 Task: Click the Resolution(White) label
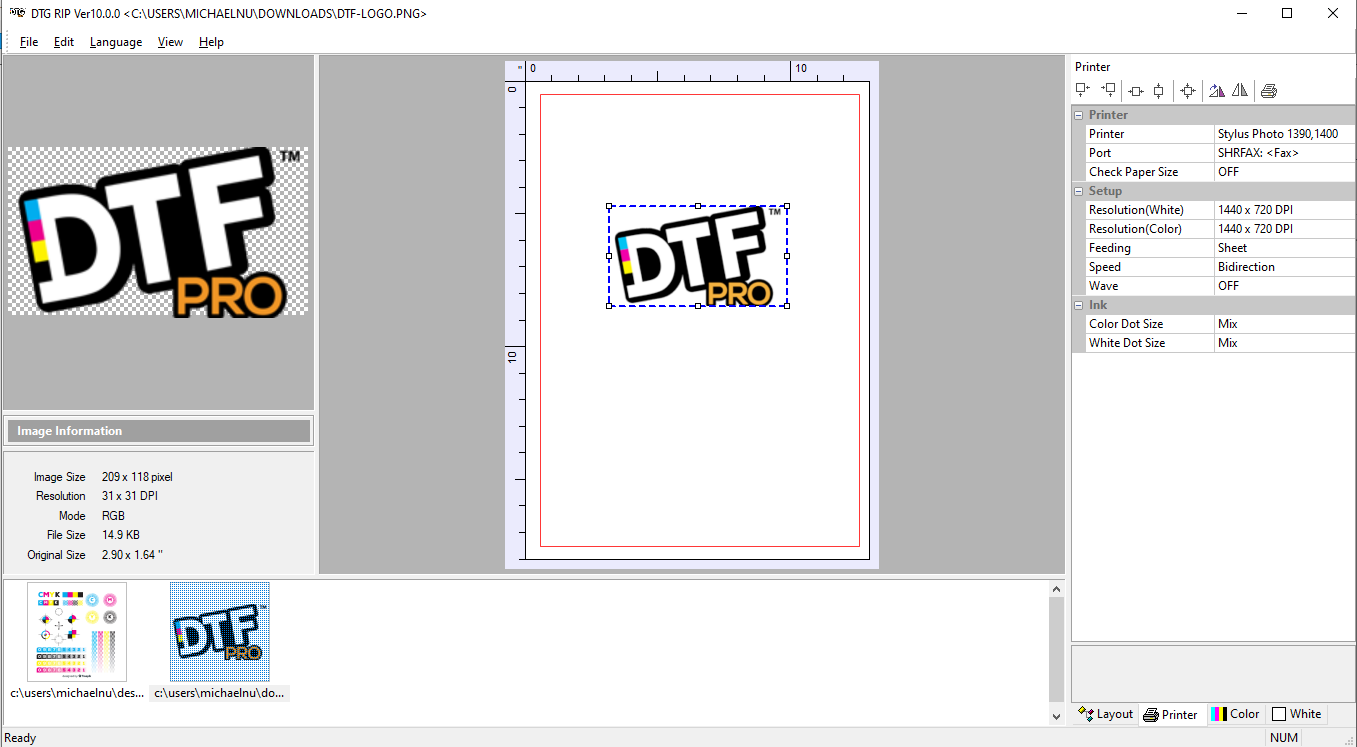pos(1150,210)
